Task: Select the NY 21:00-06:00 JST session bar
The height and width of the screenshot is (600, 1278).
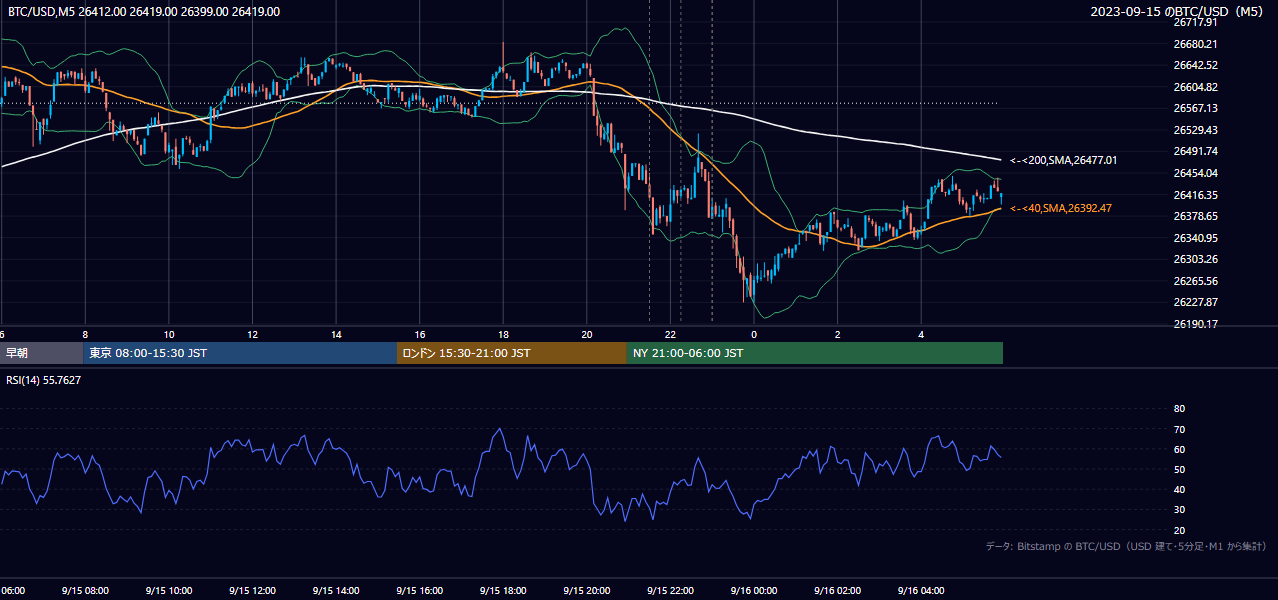Action: [x=815, y=353]
